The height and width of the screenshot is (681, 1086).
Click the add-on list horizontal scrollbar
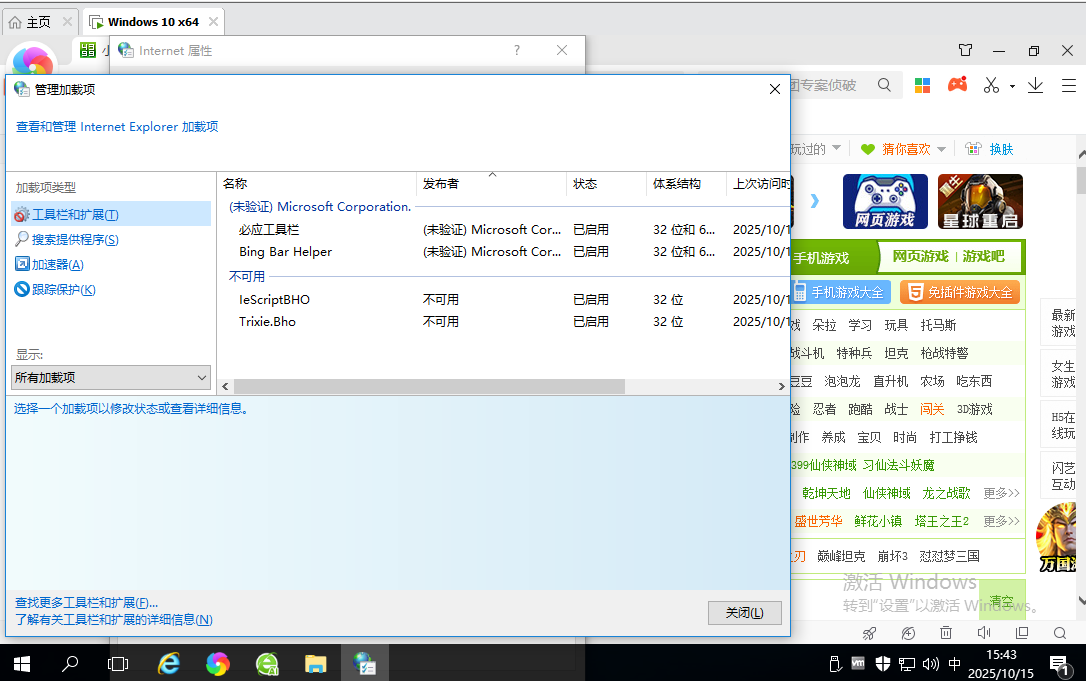[430, 386]
